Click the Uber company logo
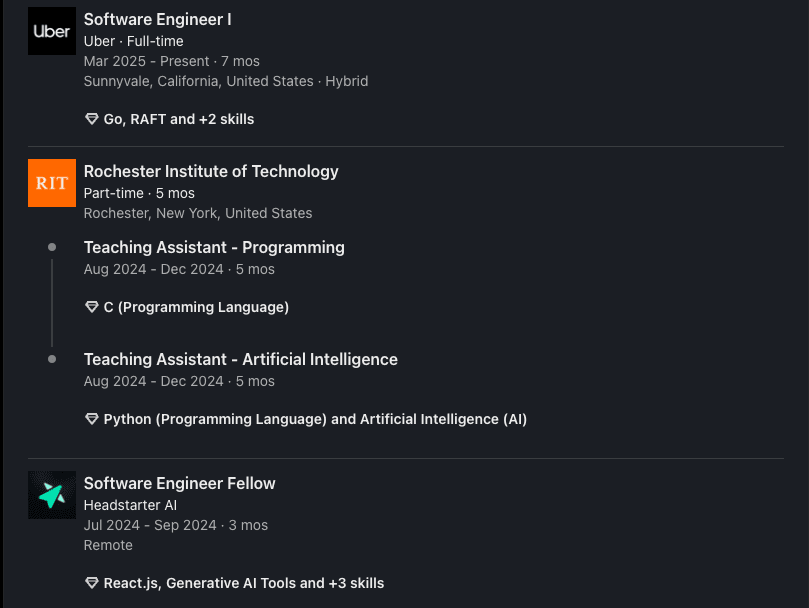The width and height of the screenshot is (809, 608). pos(51,31)
